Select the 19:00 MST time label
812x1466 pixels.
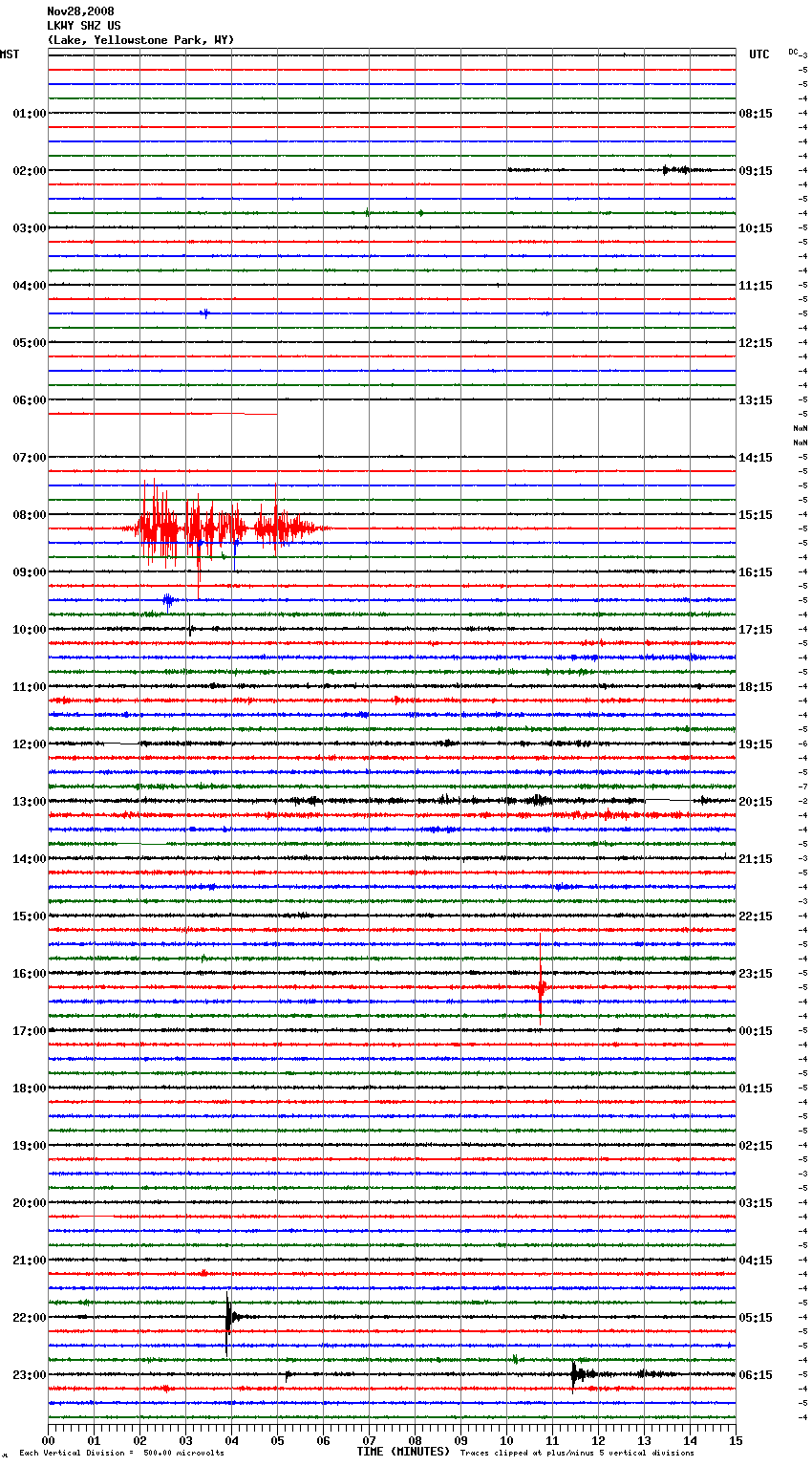pyautogui.click(x=30, y=1146)
